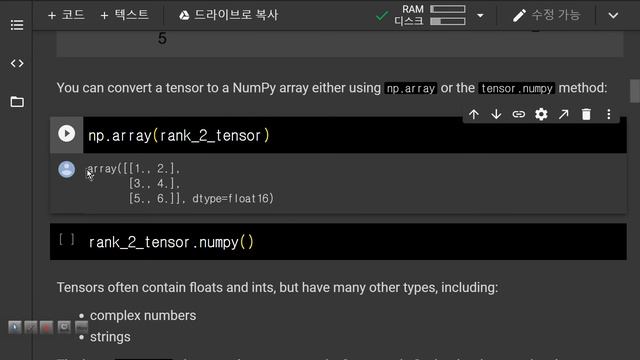This screenshot has height=360, width=640.
Task: Mirror cell in tab arrow icon
Action: point(564,114)
